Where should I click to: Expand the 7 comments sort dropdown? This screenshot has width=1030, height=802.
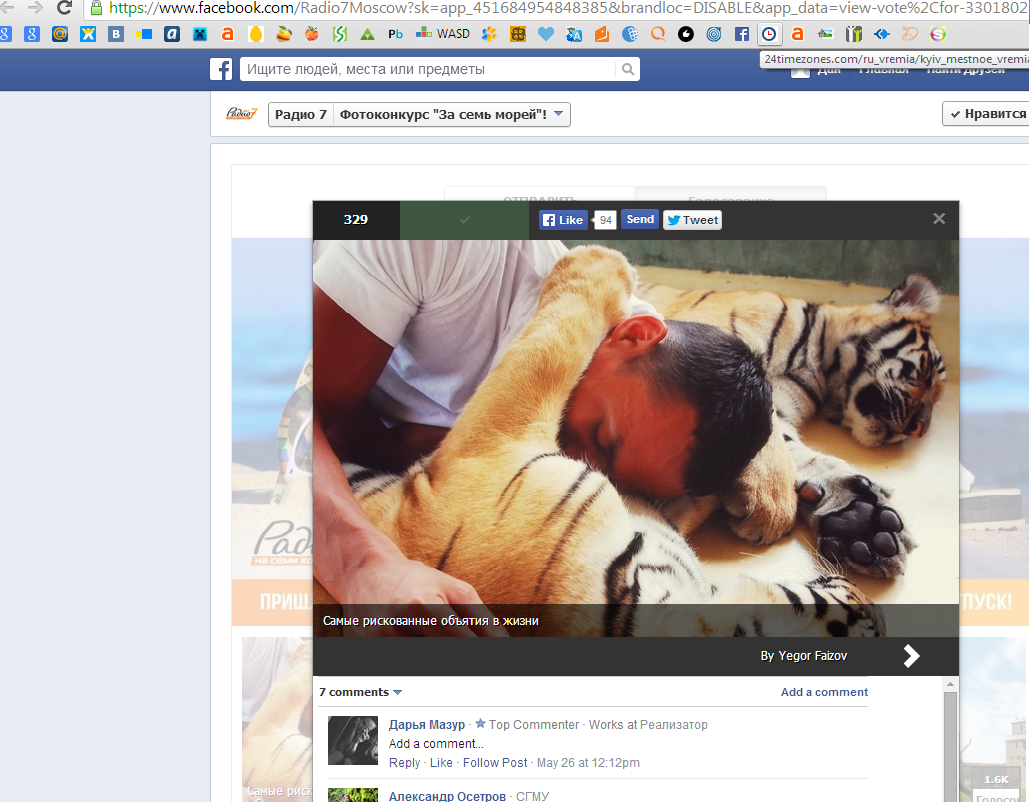[360, 692]
